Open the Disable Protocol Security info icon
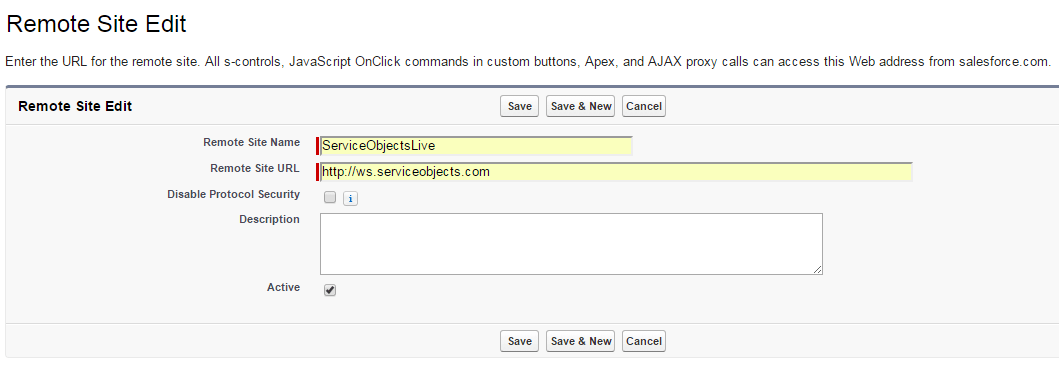This screenshot has height=380, width=1059. (x=350, y=198)
